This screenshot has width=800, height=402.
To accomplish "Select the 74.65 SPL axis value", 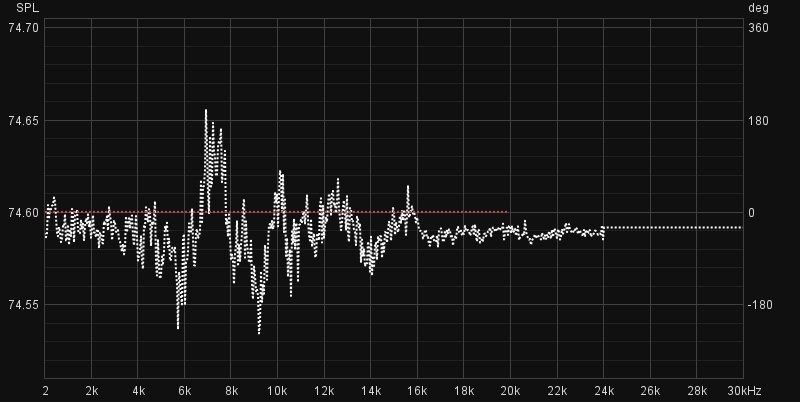I will (x=23, y=121).
